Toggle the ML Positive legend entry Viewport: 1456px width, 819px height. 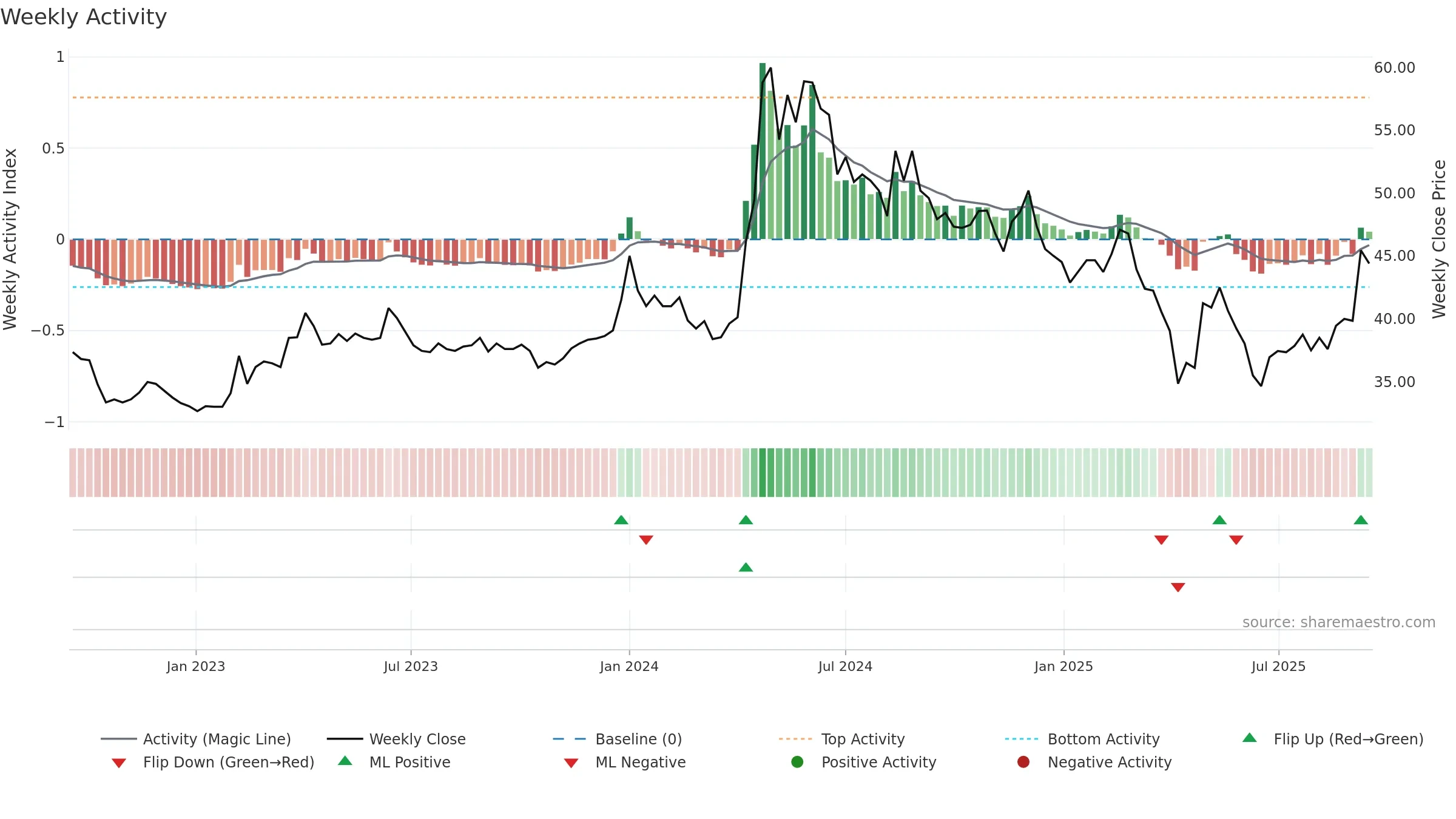coord(394,762)
